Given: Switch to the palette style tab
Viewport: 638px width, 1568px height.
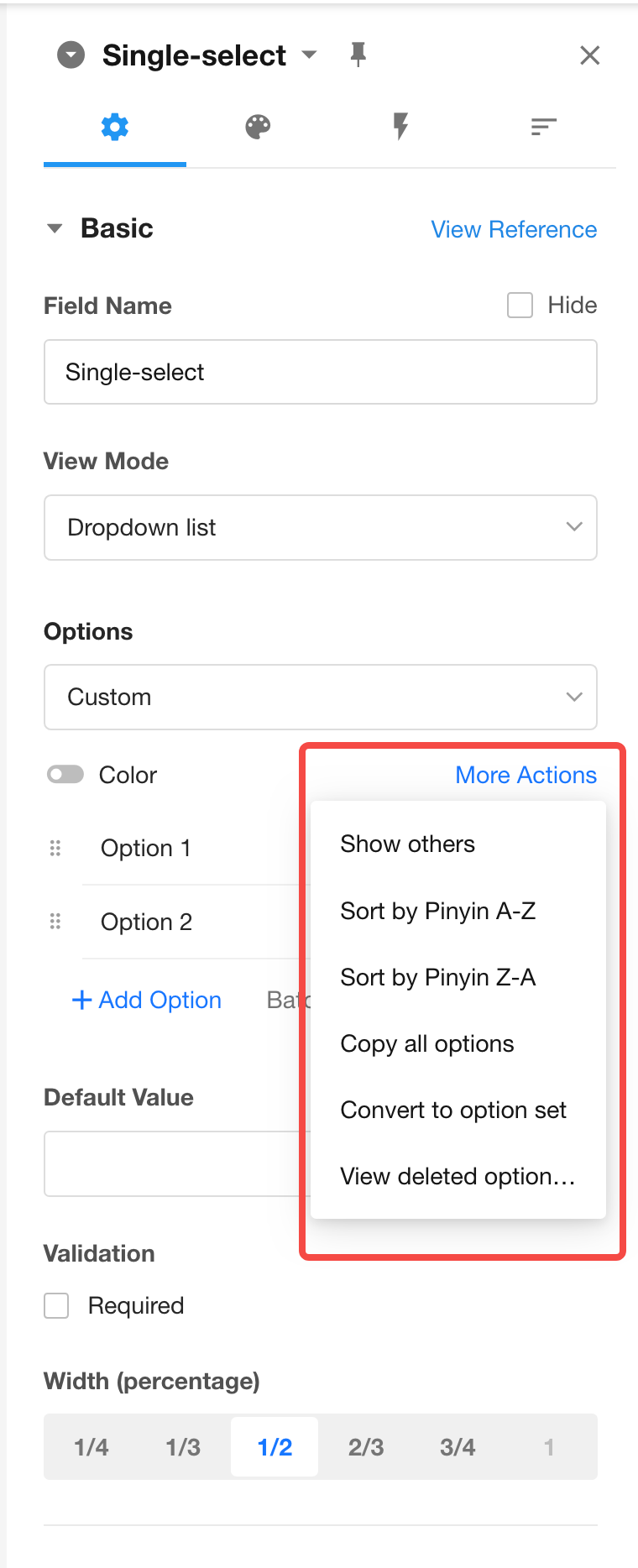Looking at the screenshot, I should click(x=258, y=128).
